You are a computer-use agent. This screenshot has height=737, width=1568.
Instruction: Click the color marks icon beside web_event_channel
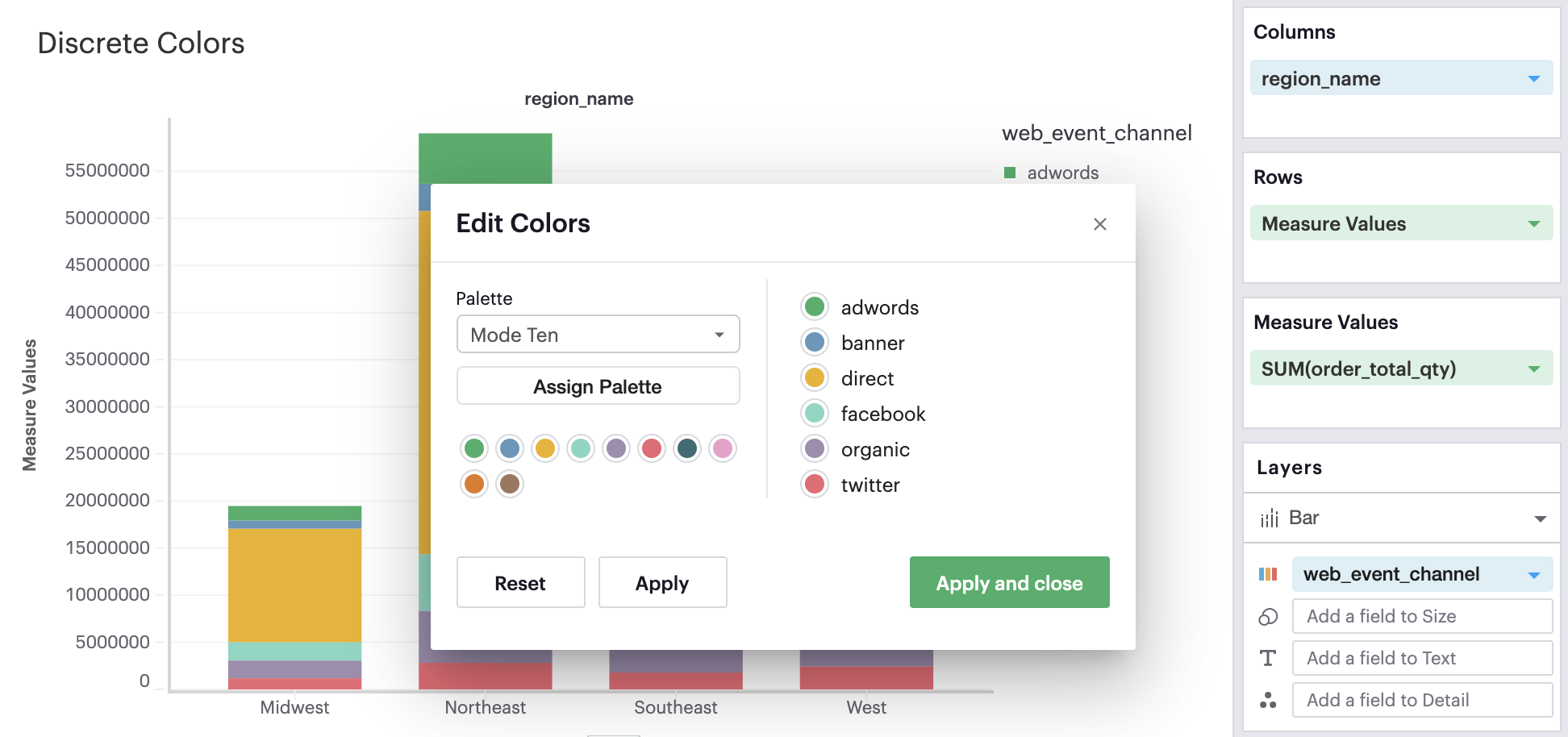1268,574
